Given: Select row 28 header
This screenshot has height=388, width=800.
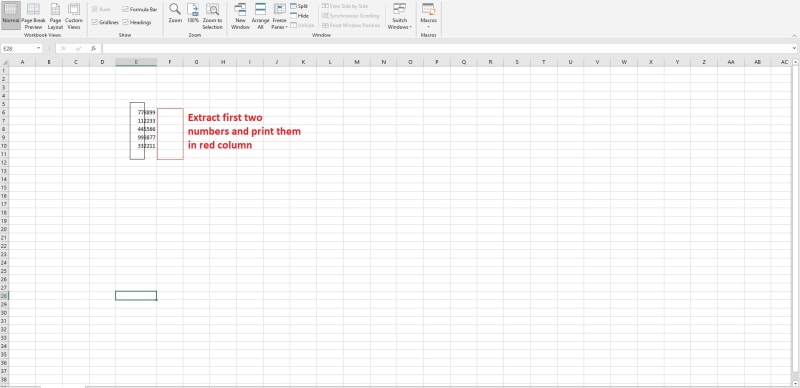Looking at the screenshot, I should coord(4,296).
